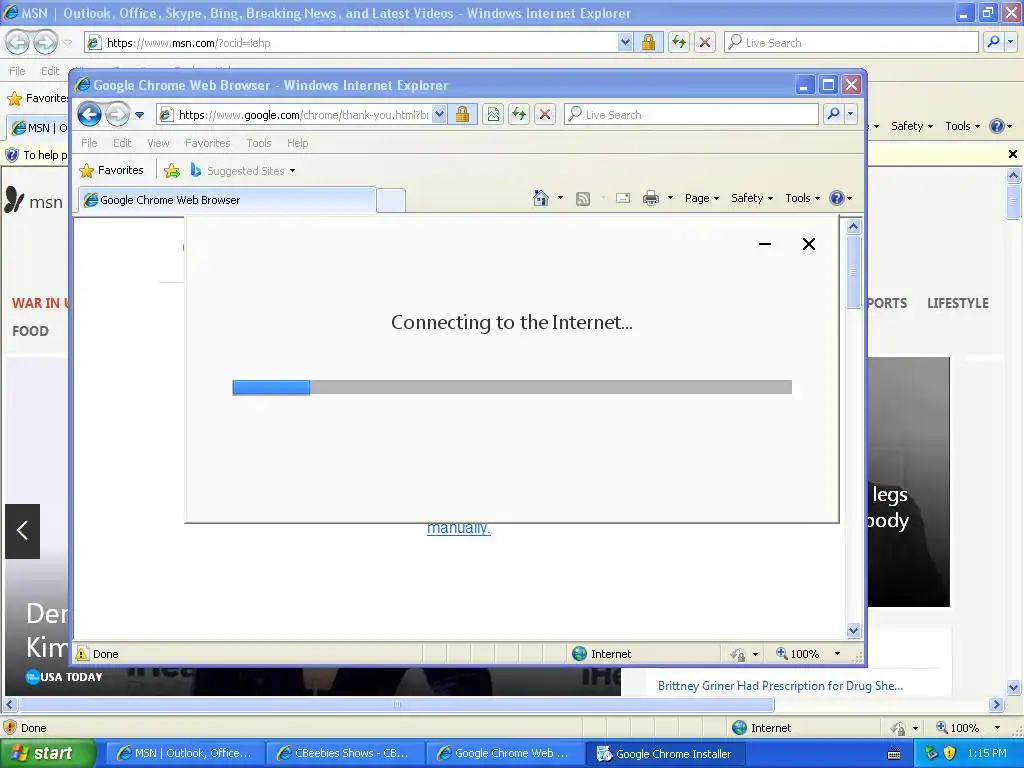Click the Stop icon in the MSN window
The width and height of the screenshot is (1024, 768).
(x=705, y=43)
